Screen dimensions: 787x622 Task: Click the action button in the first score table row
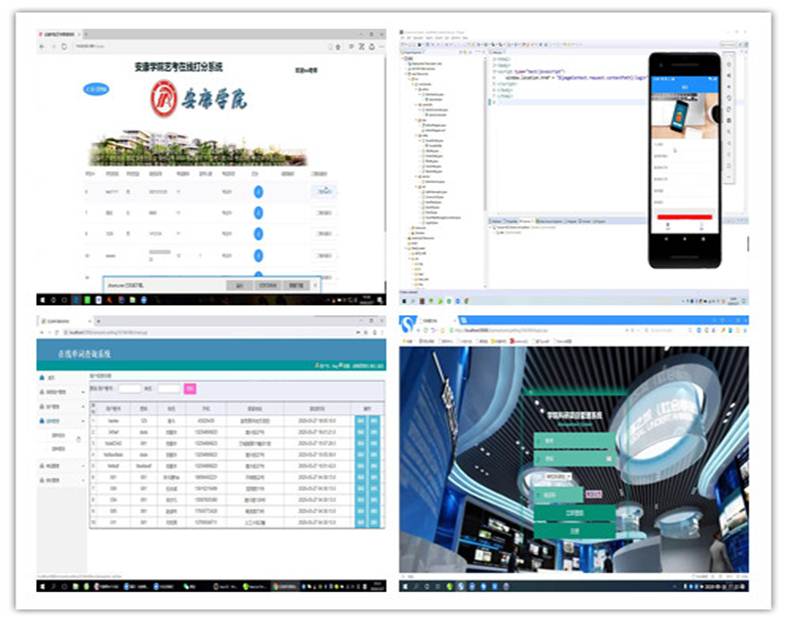click(x=325, y=190)
